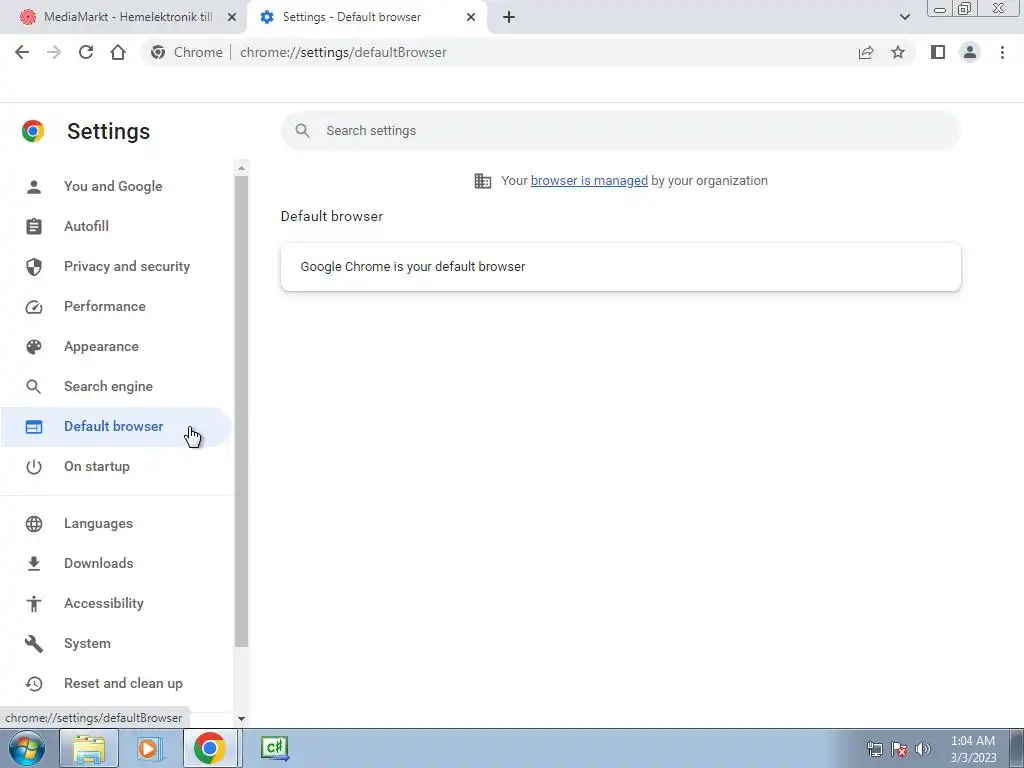This screenshot has height=768, width=1024.
Task: Click the network tray icon
Action: [x=874, y=749]
